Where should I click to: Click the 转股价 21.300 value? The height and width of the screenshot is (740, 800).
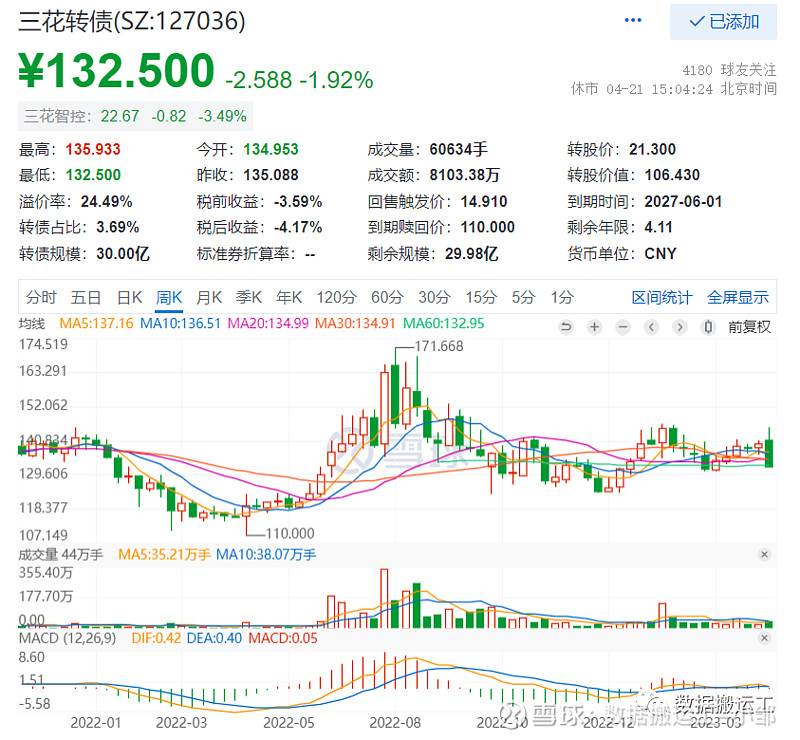(652, 150)
